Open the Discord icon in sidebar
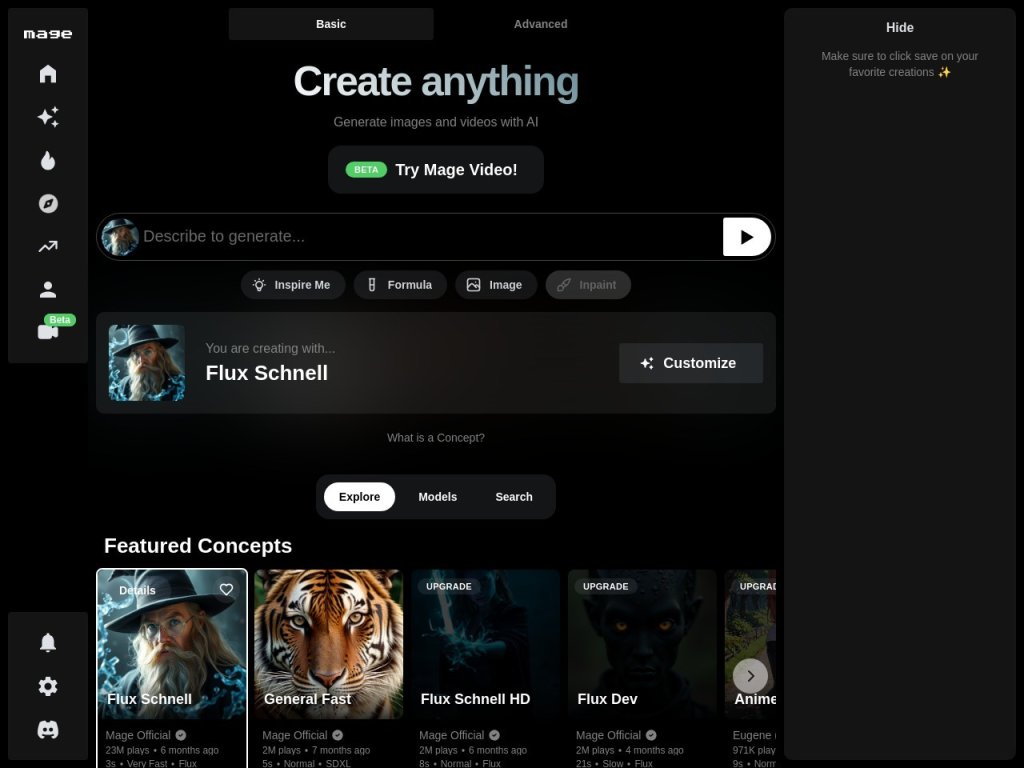Image resolution: width=1024 pixels, height=768 pixels. coord(48,729)
